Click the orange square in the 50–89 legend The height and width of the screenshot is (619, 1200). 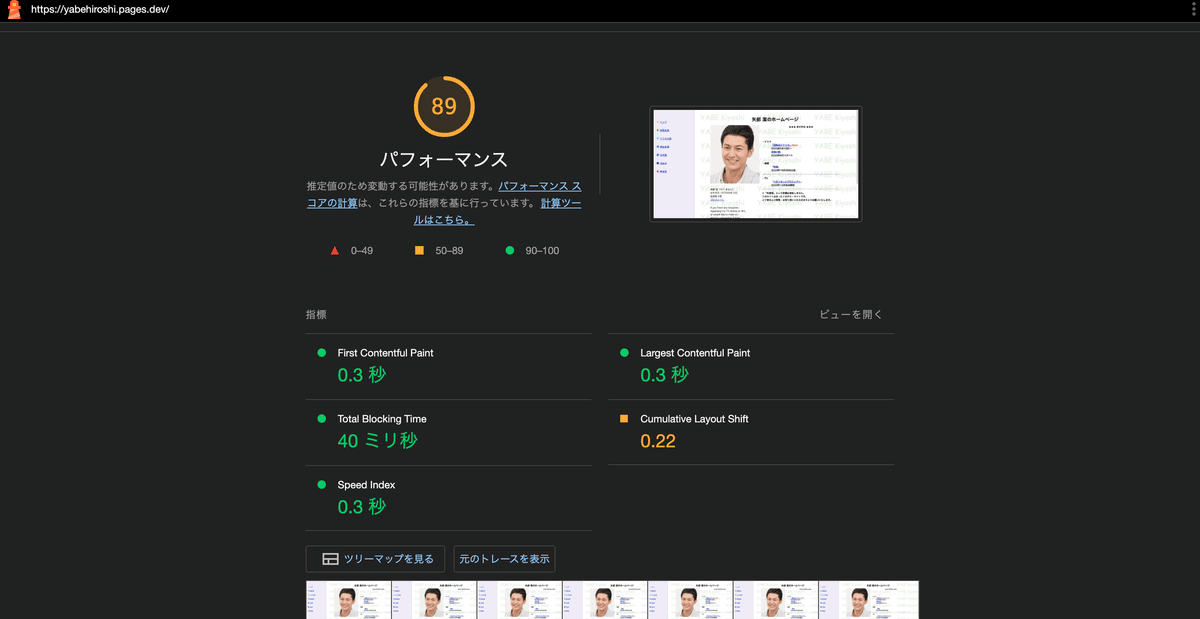click(x=420, y=250)
